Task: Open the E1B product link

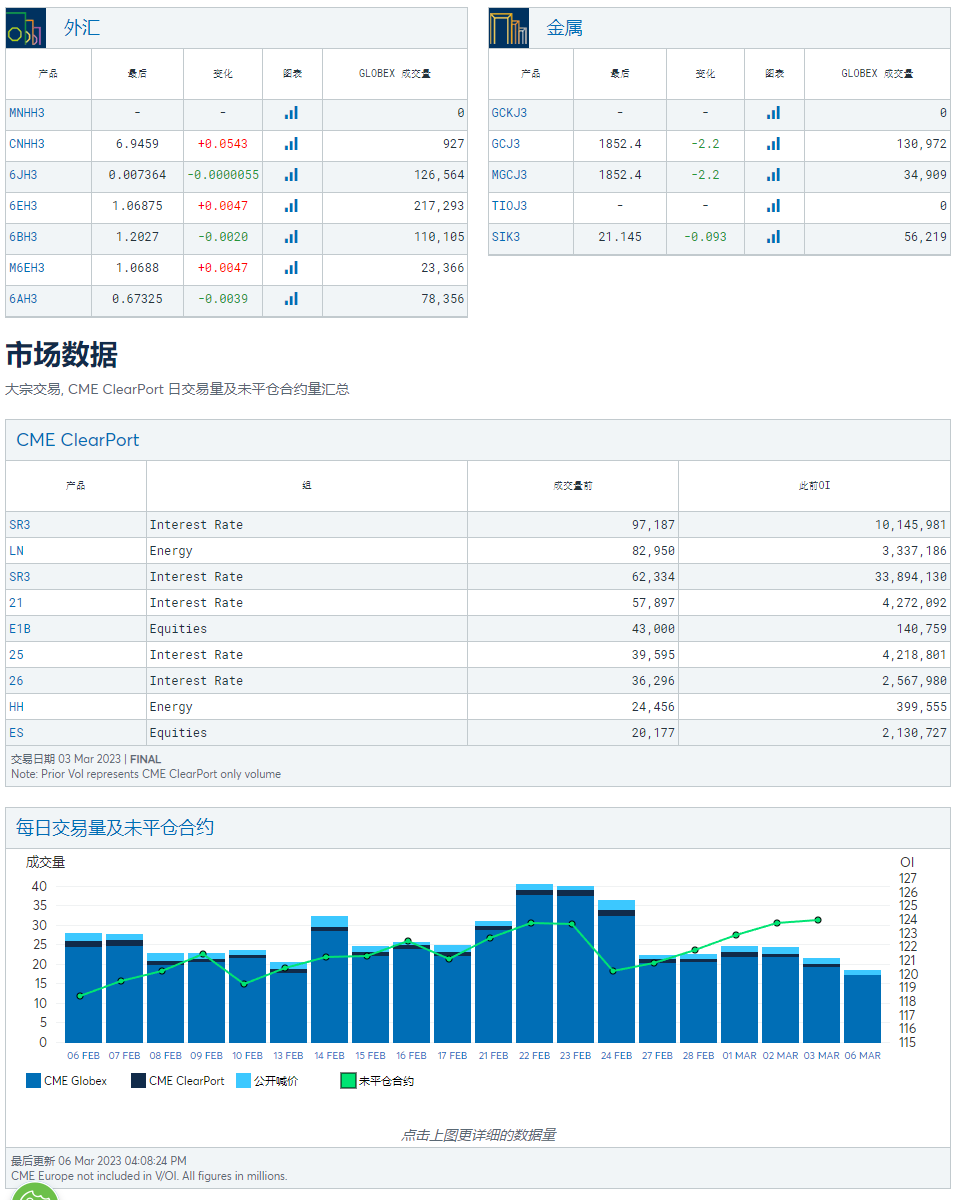Action: pyautogui.click(x=20, y=629)
